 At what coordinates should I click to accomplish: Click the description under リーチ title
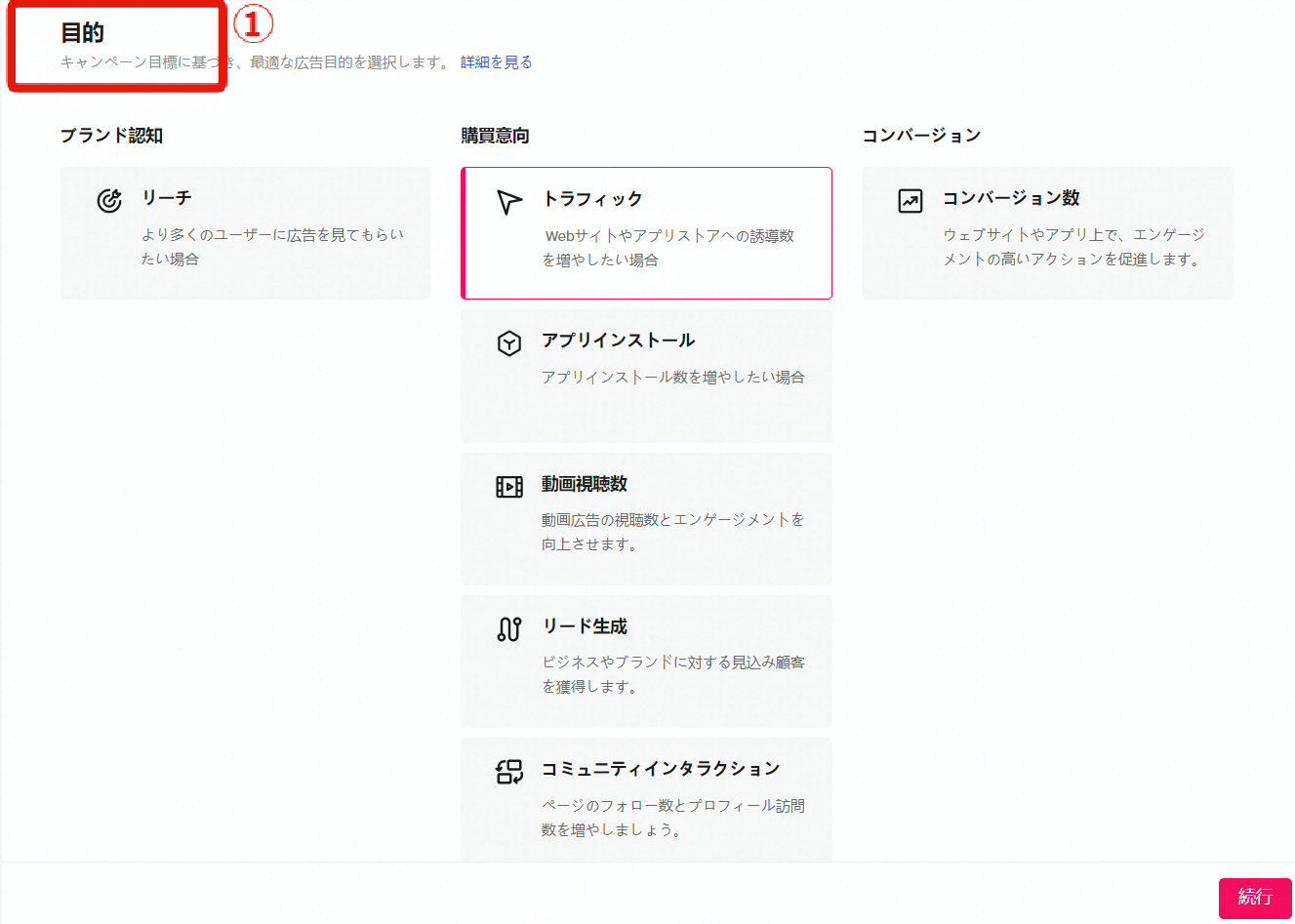[272, 247]
